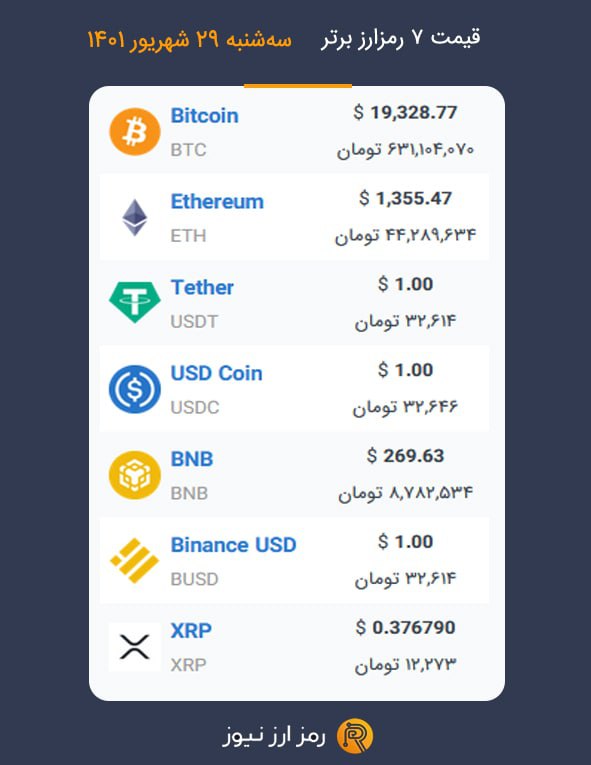This screenshot has width=591, height=765.
Task: Click the Ethereum diamond logo icon
Action: click(135, 218)
